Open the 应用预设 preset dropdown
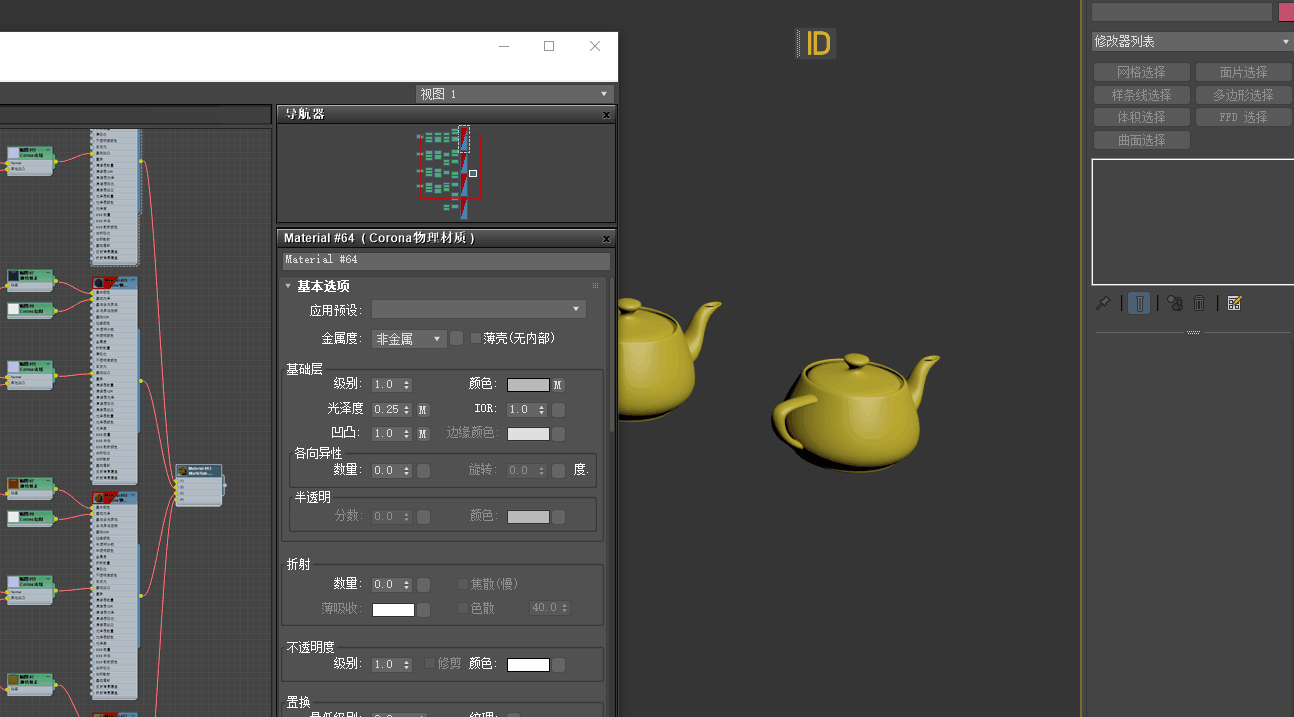The width and height of the screenshot is (1294, 717). tap(478, 310)
